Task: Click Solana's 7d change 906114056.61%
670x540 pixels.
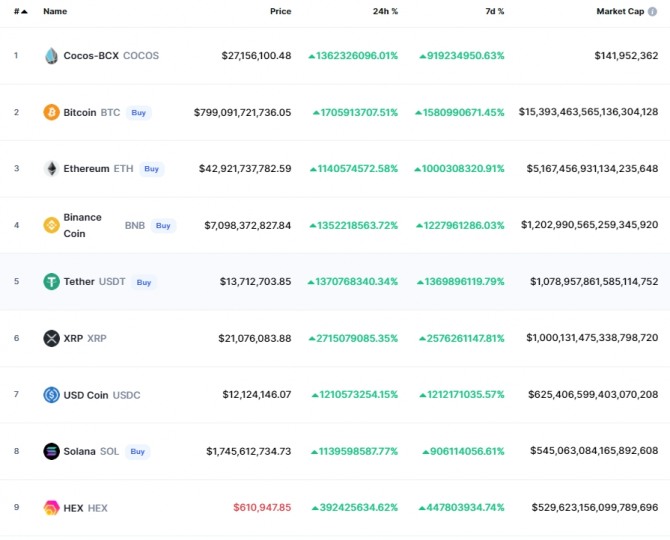Action: click(464, 451)
